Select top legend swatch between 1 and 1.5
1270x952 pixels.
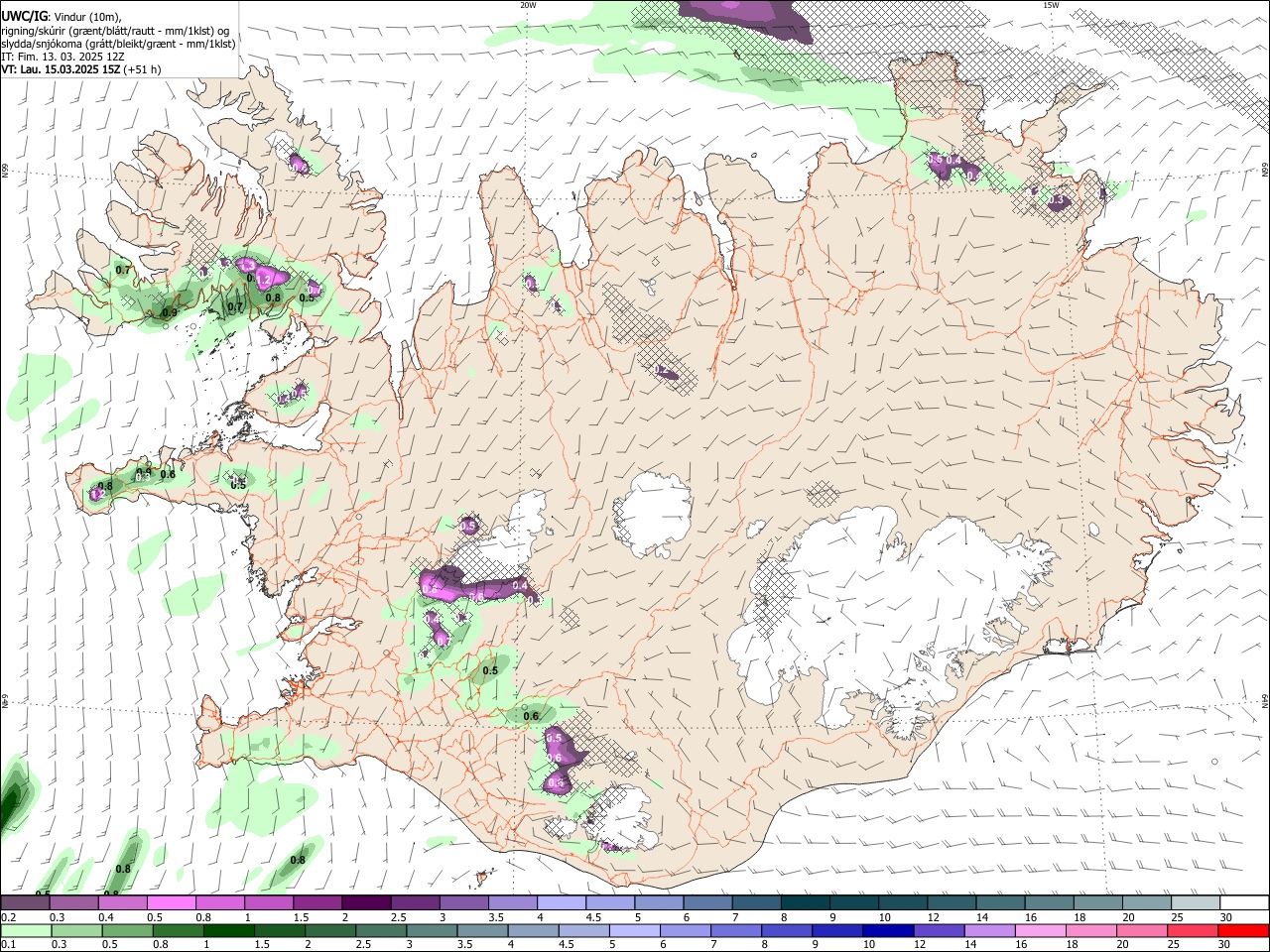268,902
